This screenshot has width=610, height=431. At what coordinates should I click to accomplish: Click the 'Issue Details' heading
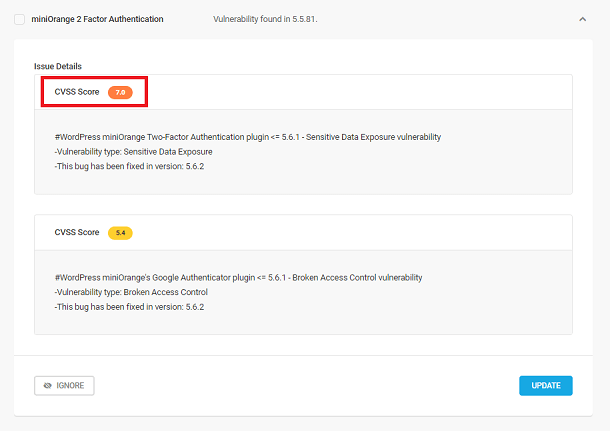click(x=58, y=66)
